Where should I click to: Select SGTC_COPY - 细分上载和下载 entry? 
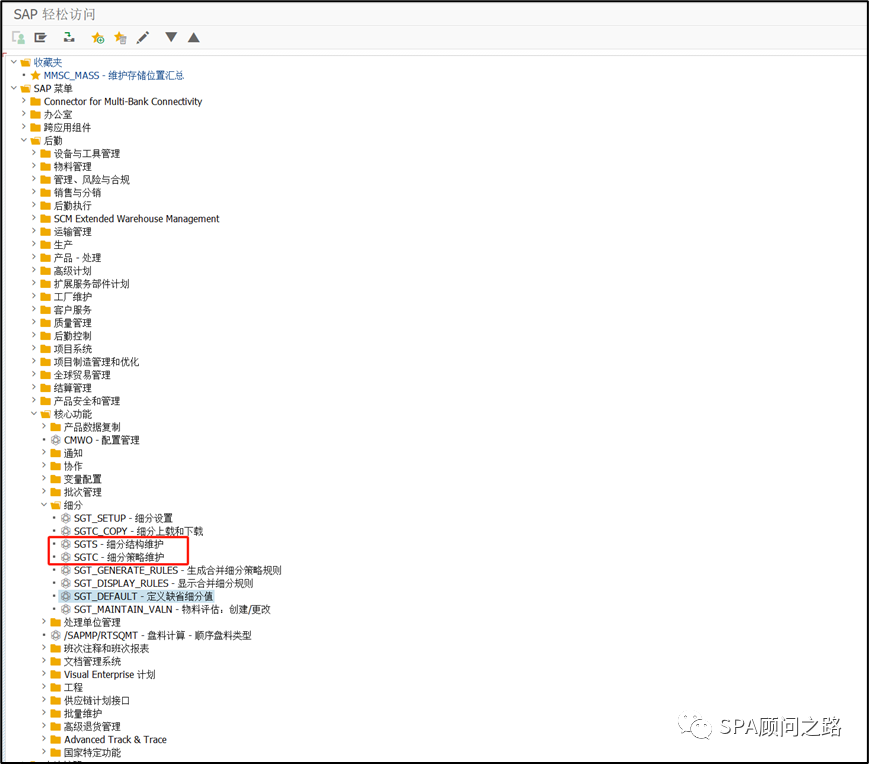tap(139, 531)
